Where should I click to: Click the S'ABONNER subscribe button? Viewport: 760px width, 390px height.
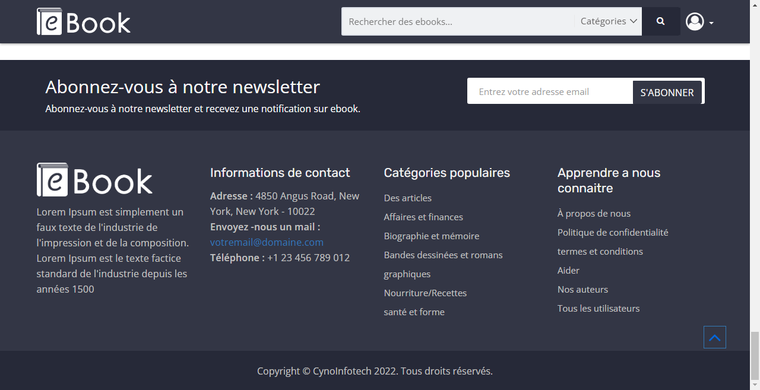pyautogui.click(x=667, y=93)
